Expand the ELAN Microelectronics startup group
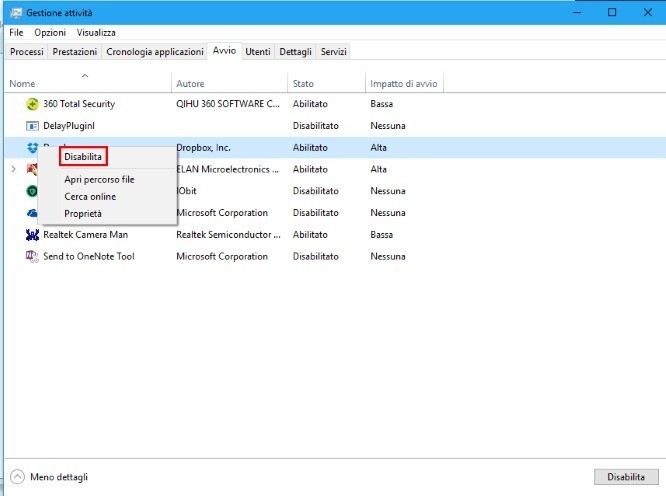 coord(13,170)
